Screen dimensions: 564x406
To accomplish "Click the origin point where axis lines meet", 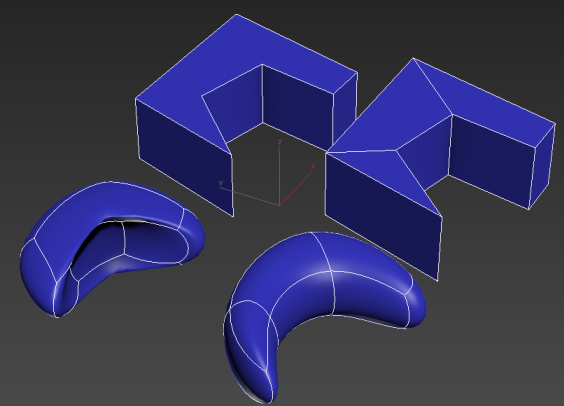I will (279, 205).
